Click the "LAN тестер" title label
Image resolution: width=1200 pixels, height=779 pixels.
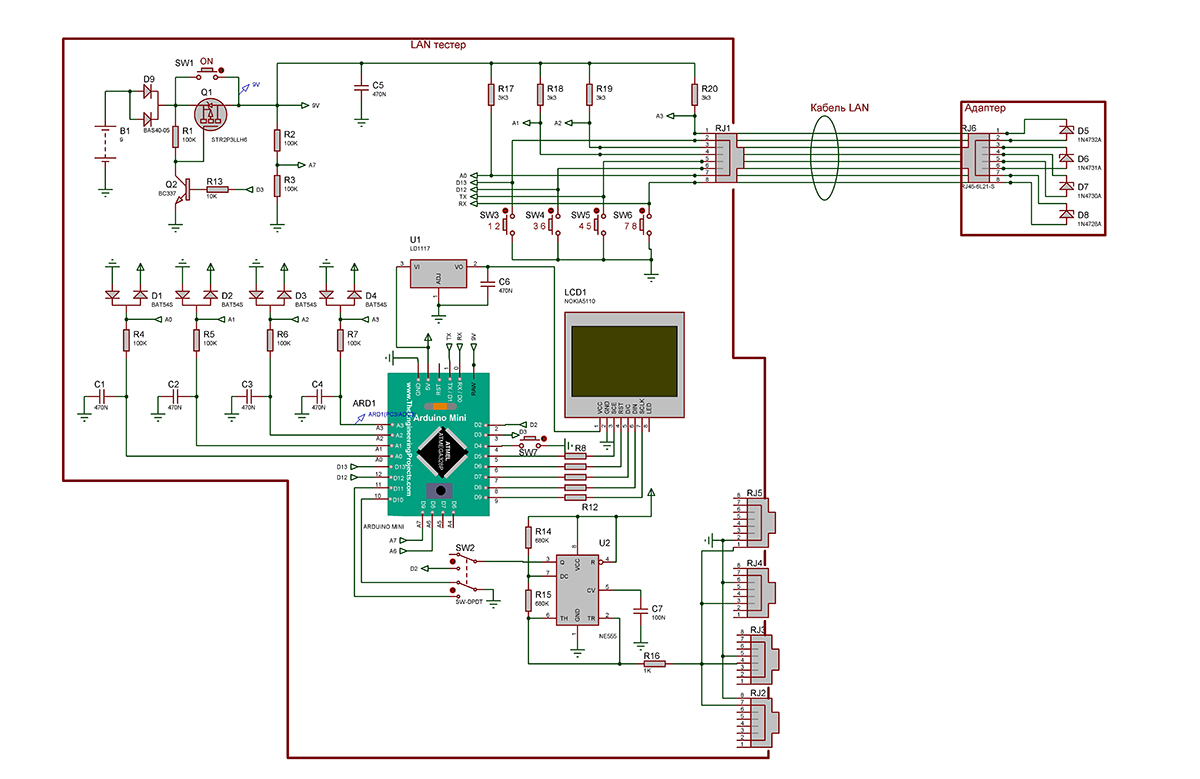(438, 46)
